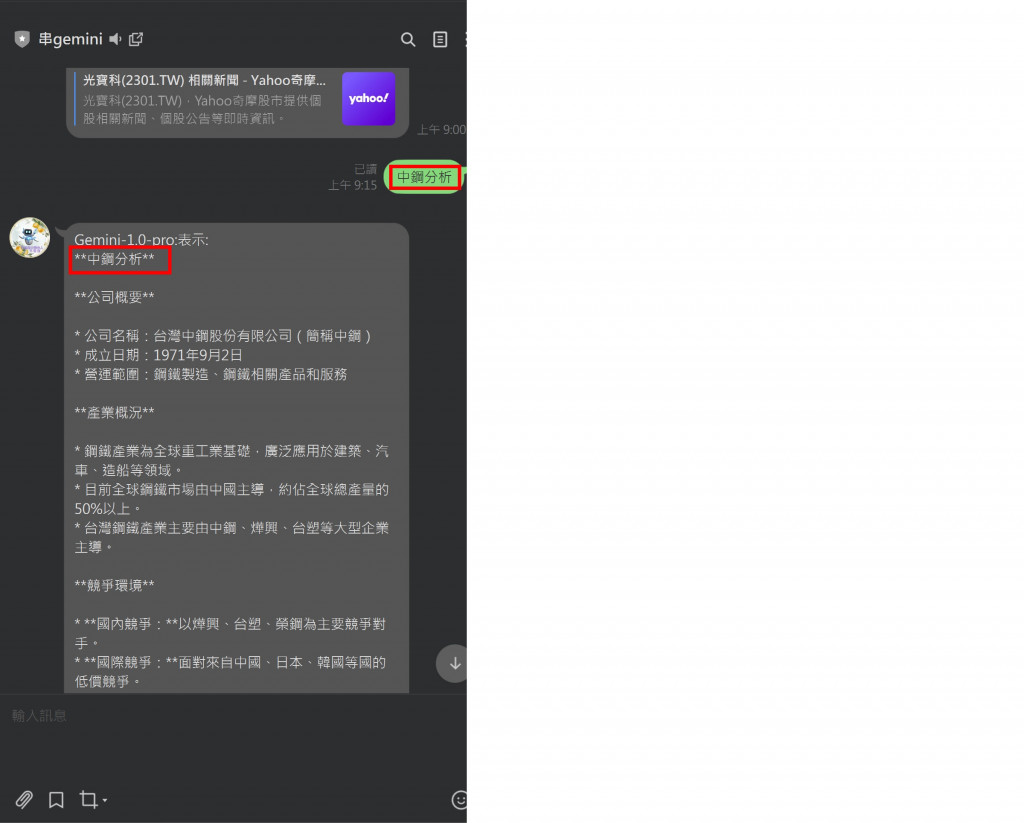1024x823 pixels.
Task: Expand the capture options dropdown arrow
Action: (104, 800)
